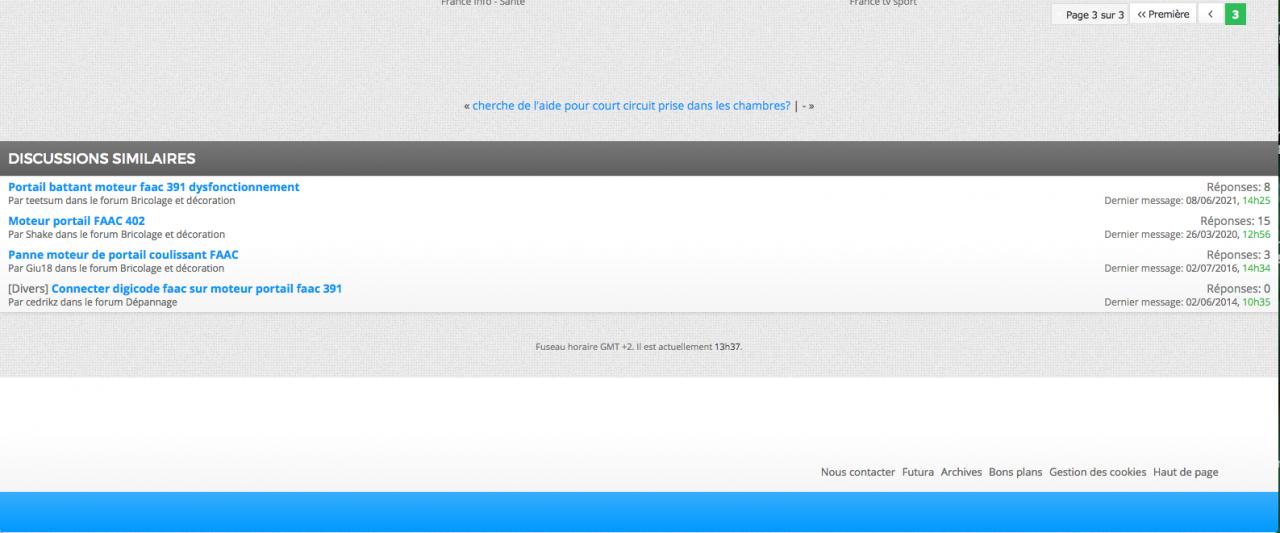Open Panne moteur de portail coulissant FAAC
Viewport: 1280px width, 533px height.
pos(123,255)
